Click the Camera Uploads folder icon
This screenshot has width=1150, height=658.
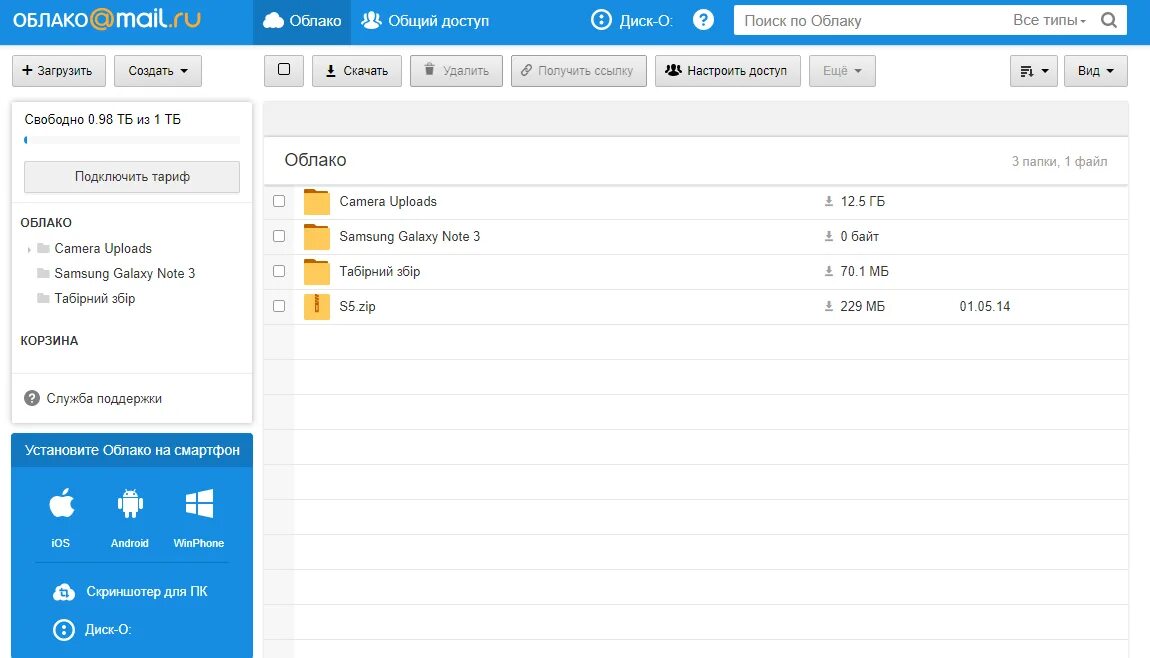point(317,202)
